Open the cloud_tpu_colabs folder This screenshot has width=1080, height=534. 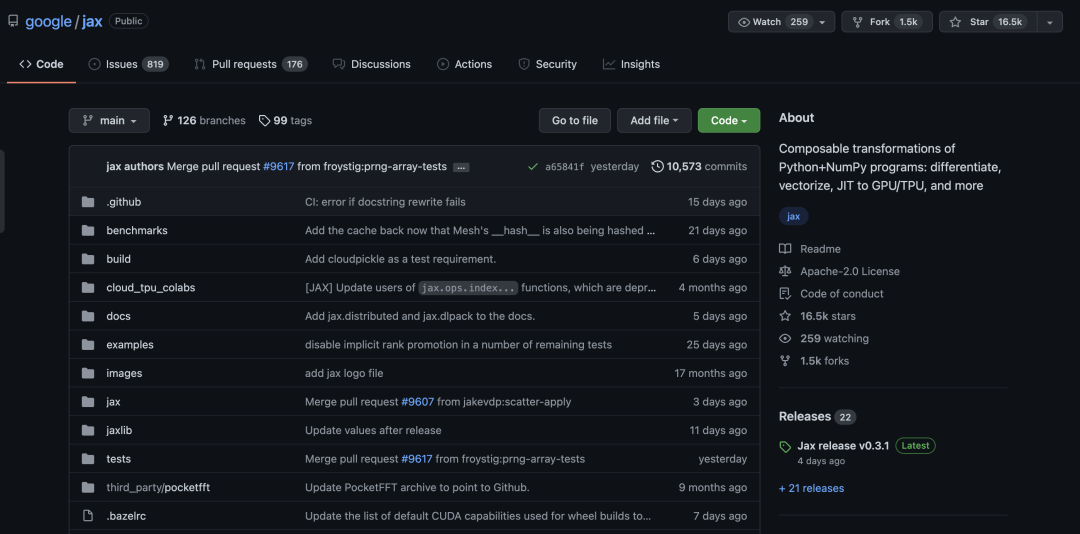[150, 287]
